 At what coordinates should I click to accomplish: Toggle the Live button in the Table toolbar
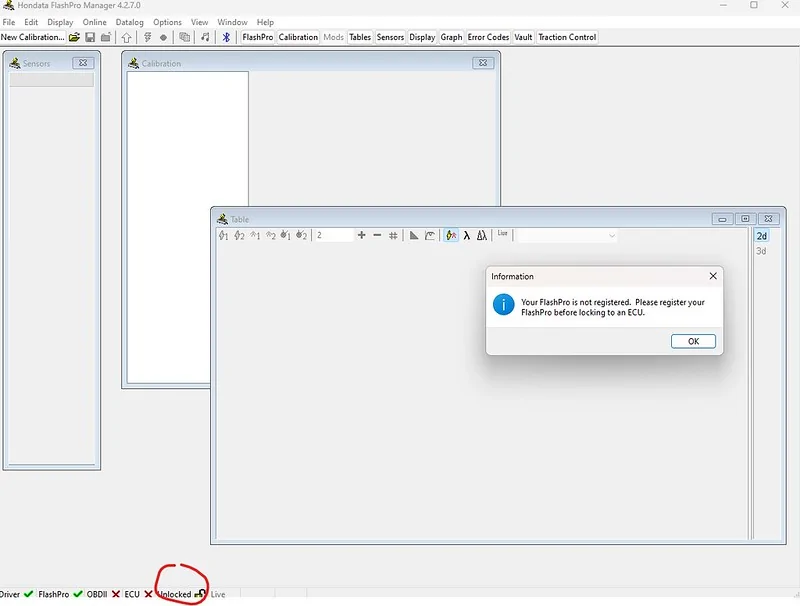(x=502, y=234)
